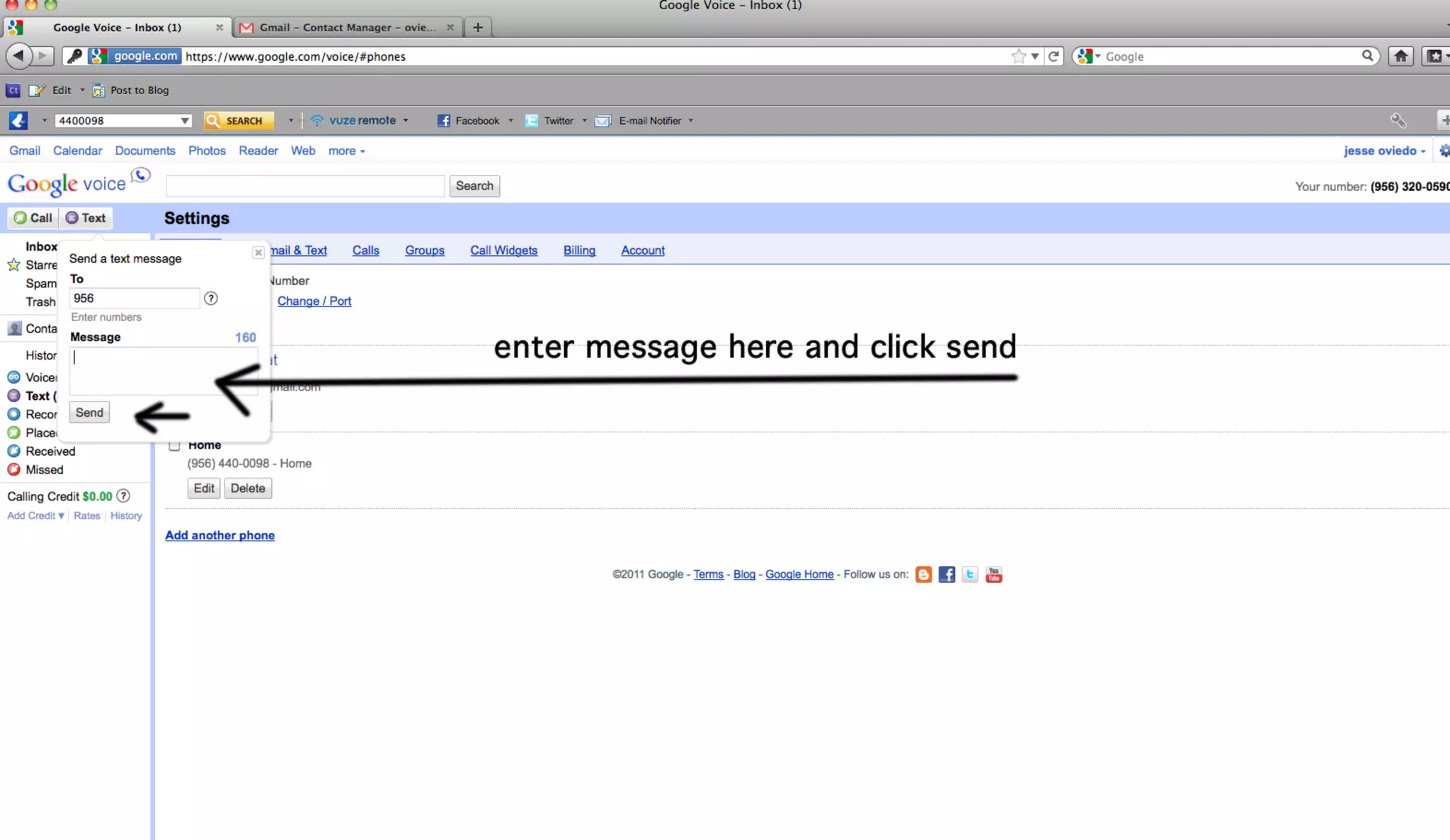
Task: Open the Billing settings tab
Action: (579, 251)
